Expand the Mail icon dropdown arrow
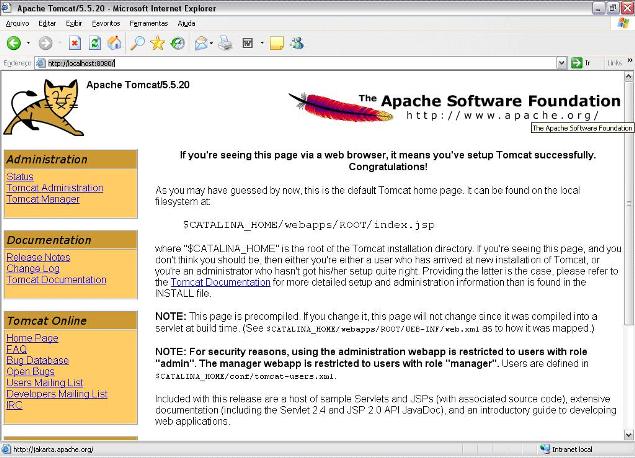Image resolution: width=635 pixels, height=458 pixels. 213,43
